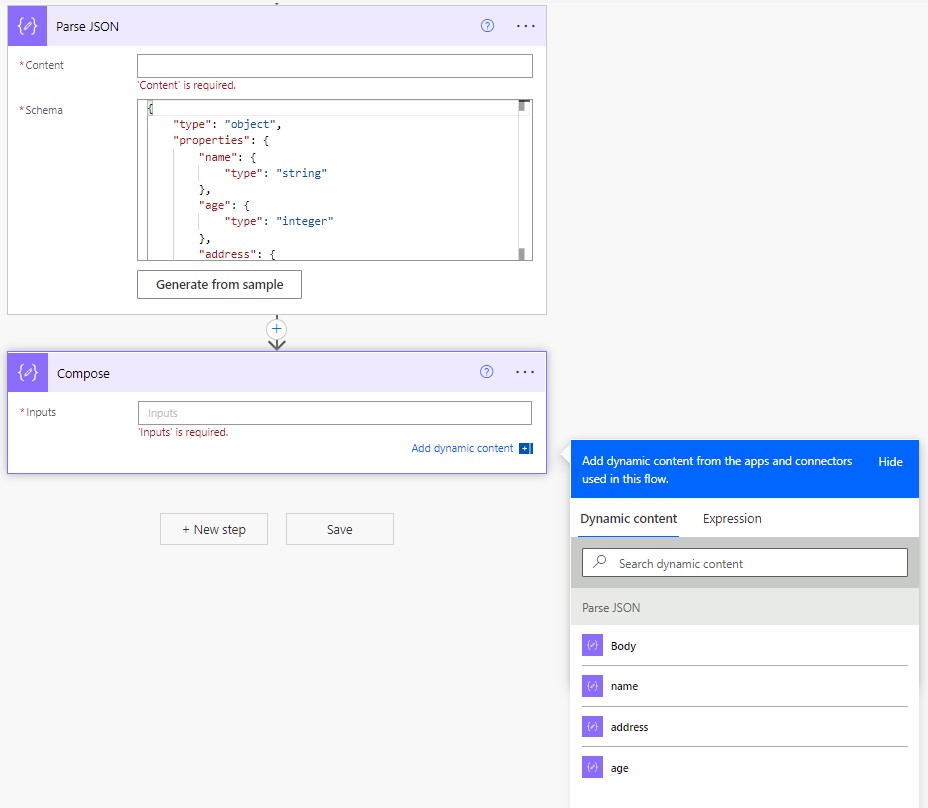Viewport: 928px width, 808px height.
Task: Select age dynamic content
Action: point(745,767)
